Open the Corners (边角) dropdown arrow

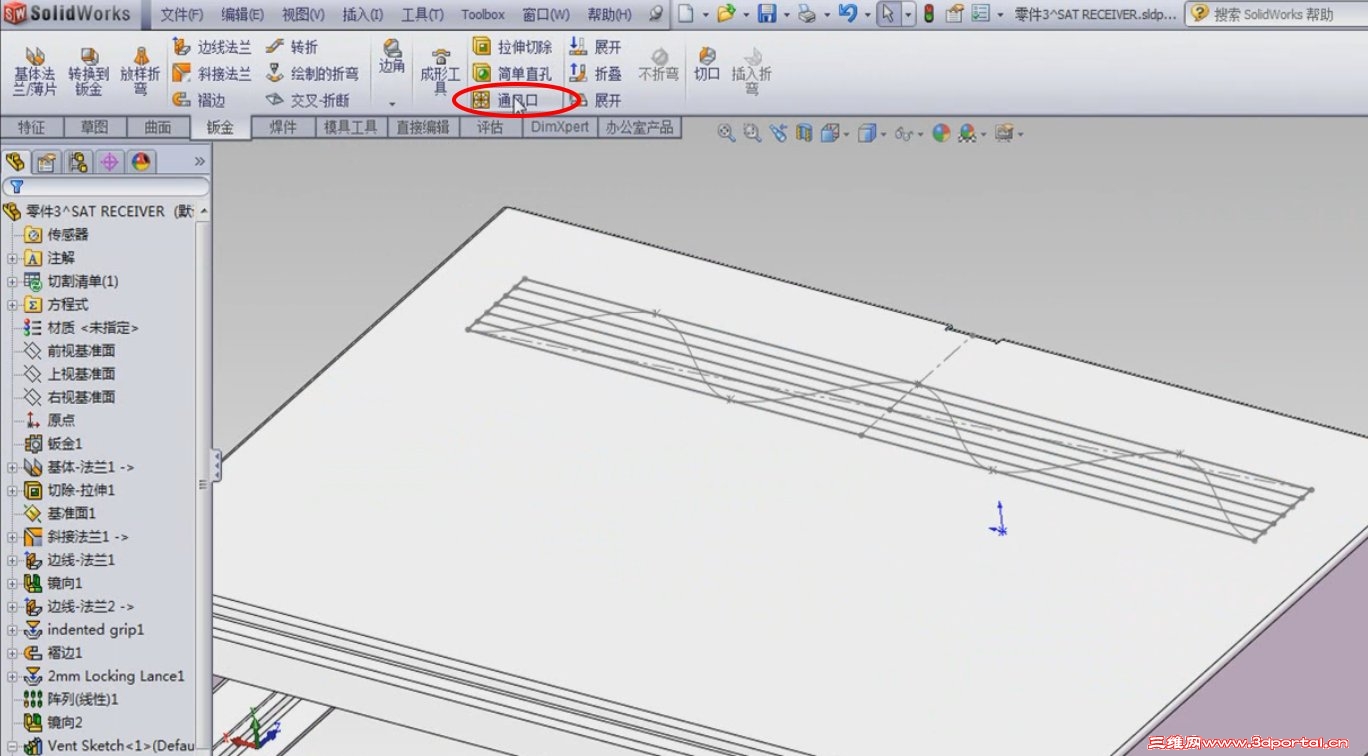(x=392, y=103)
